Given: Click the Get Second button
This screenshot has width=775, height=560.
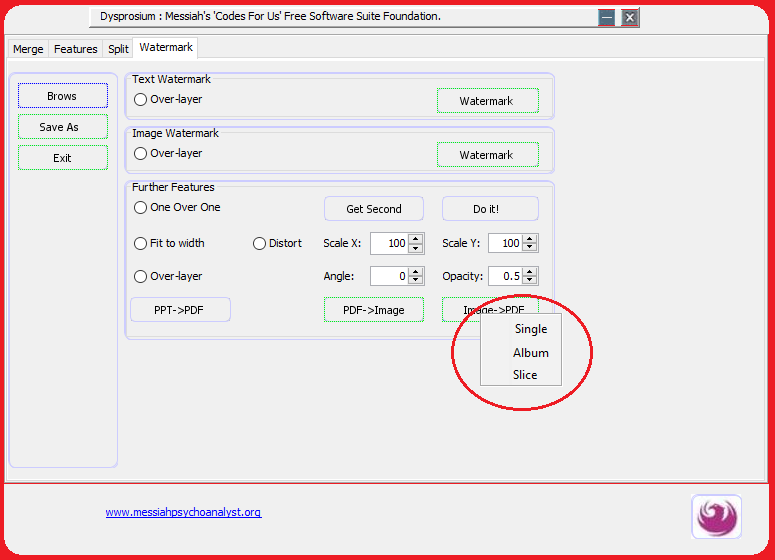Looking at the screenshot, I should pyautogui.click(x=374, y=209).
